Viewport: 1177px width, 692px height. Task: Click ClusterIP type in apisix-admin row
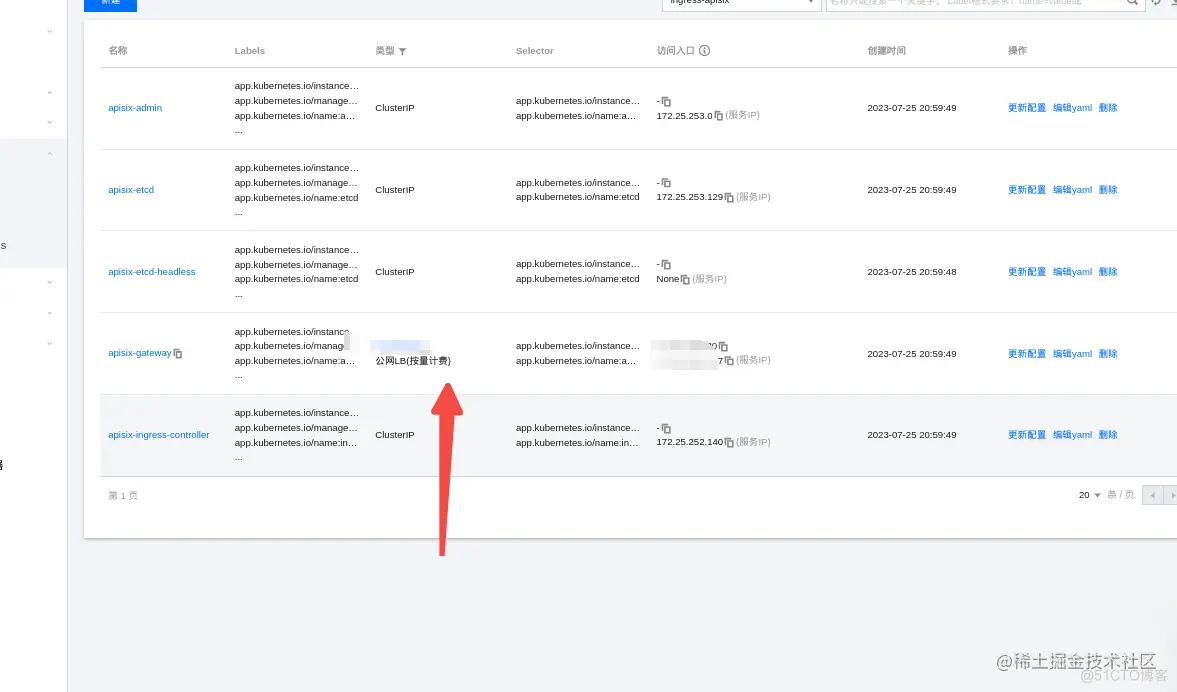(x=395, y=108)
